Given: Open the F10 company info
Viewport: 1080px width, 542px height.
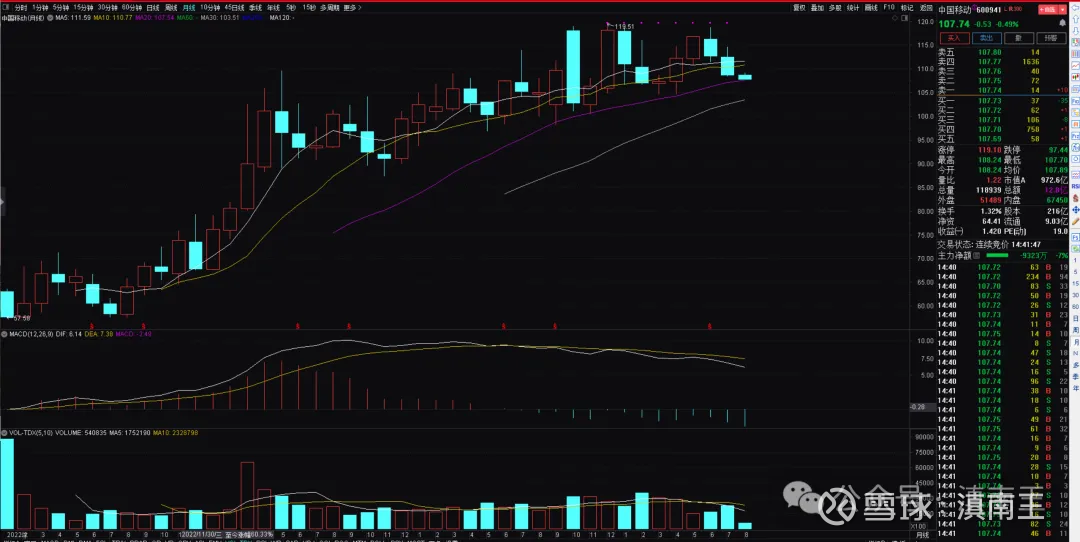Looking at the screenshot, I should (889, 8).
